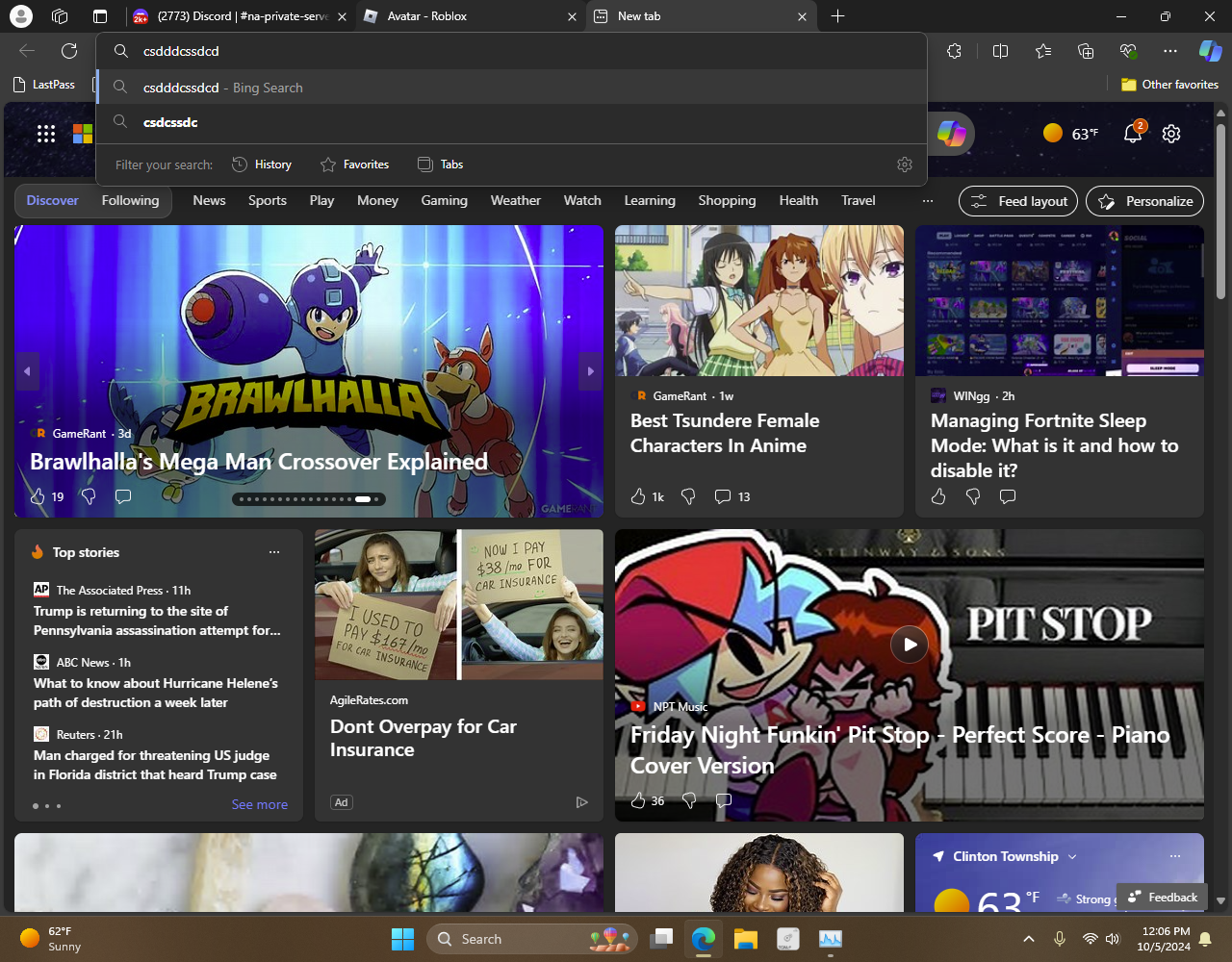Image resolution: width=1232 pixels, height=962 pixels.
Task: Like the Friday Night Funkin' video
Action: pyautogui.click(x=638, y=800)
